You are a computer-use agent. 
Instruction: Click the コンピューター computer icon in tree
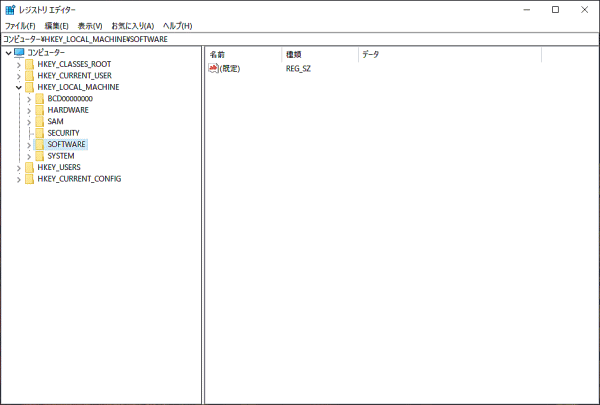tap(19, 52)
